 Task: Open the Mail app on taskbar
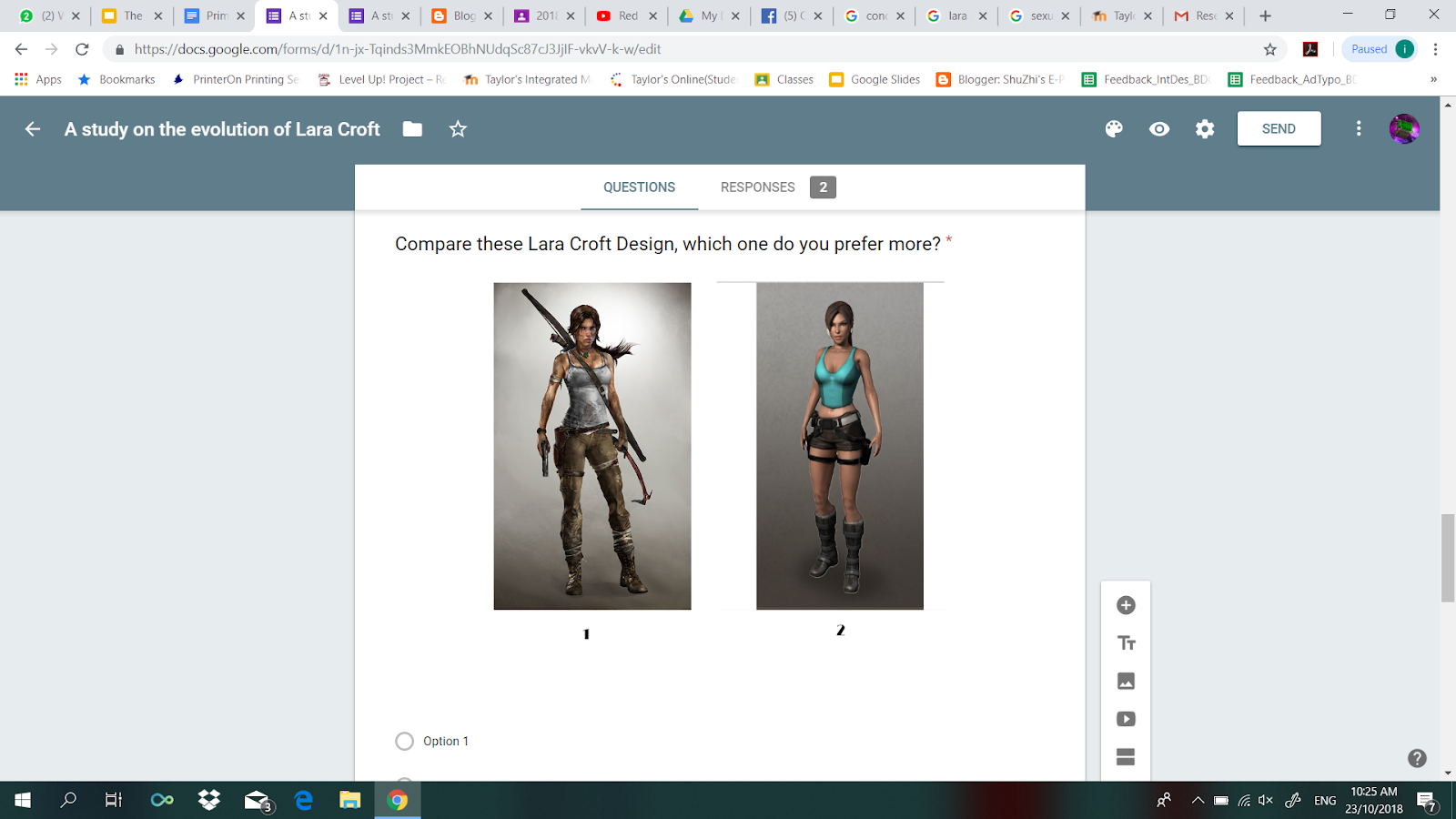(x=258, y=801)
